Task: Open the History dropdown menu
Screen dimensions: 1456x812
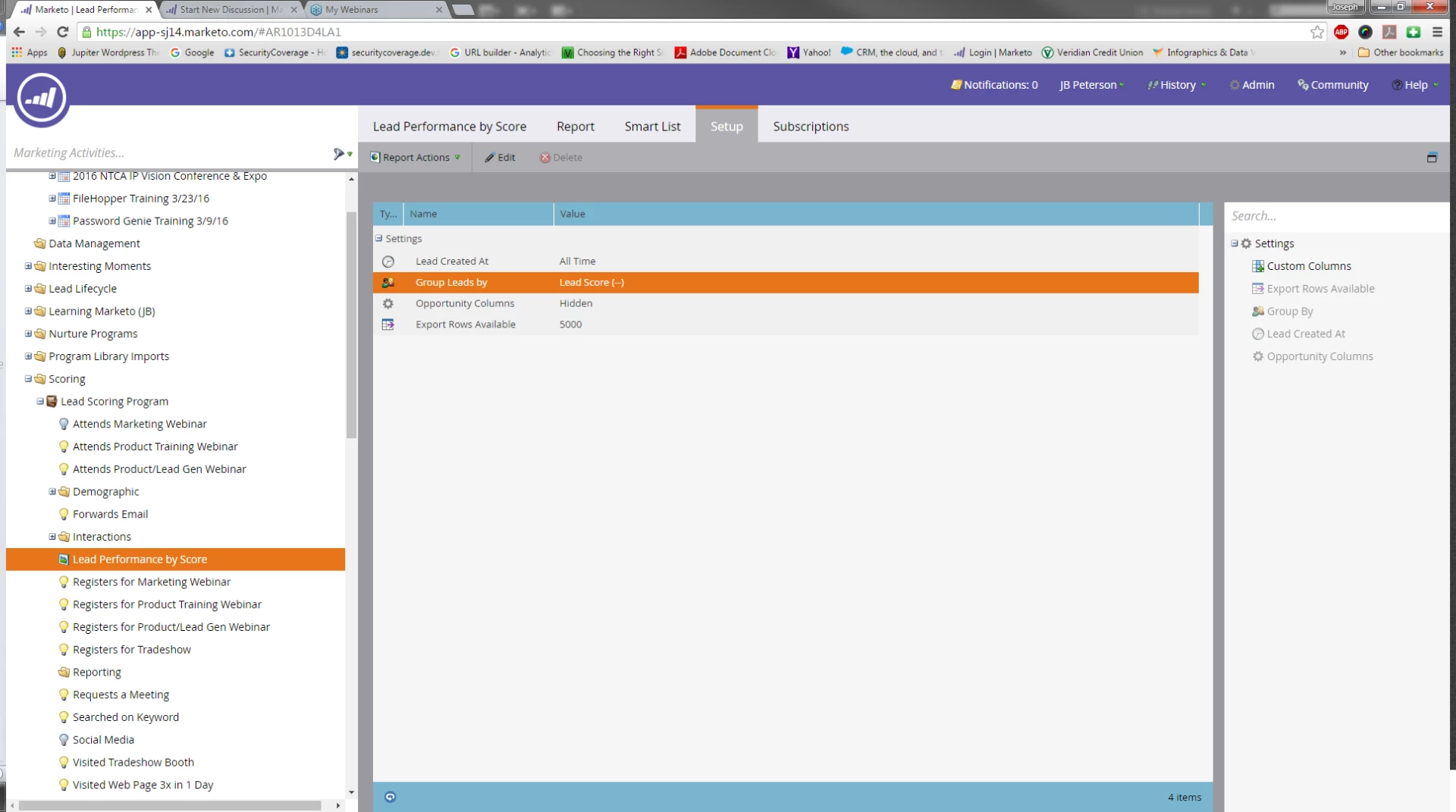Action: click(x=1176, y=85)
